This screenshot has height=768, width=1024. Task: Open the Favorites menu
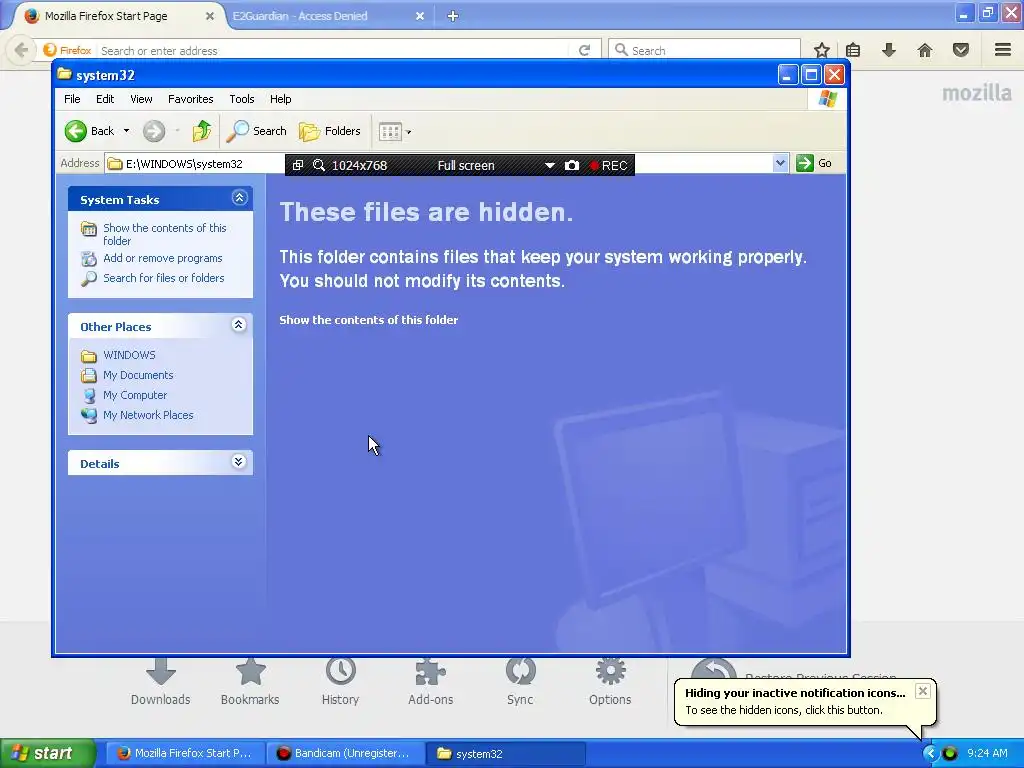coord(191,99)
